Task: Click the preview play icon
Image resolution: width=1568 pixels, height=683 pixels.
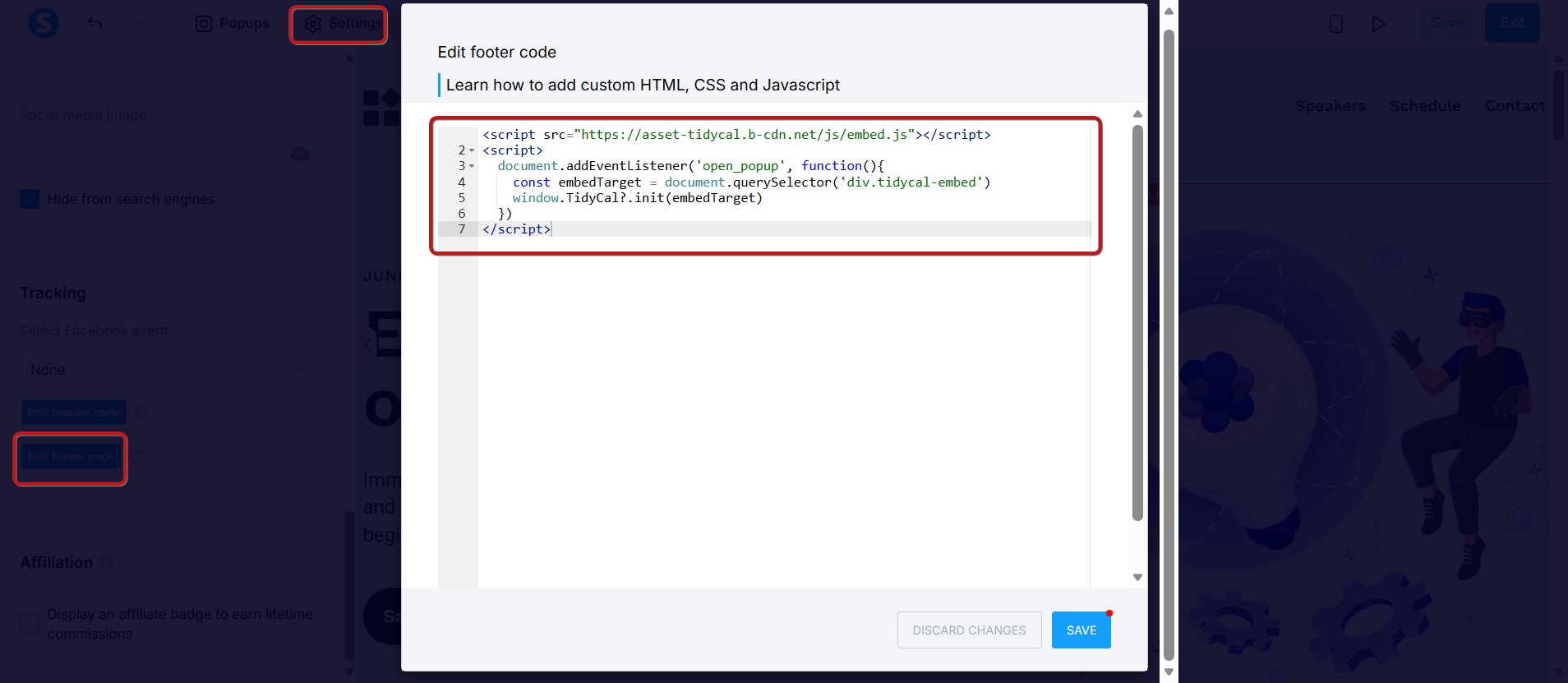Action: pyautogui.click(x=1379, y=24)
